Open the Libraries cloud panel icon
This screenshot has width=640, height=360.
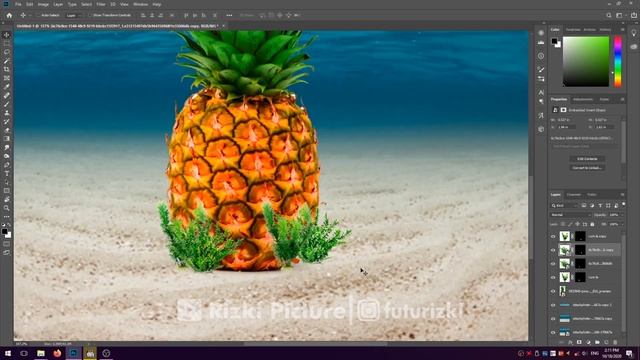tap(633, 47)
